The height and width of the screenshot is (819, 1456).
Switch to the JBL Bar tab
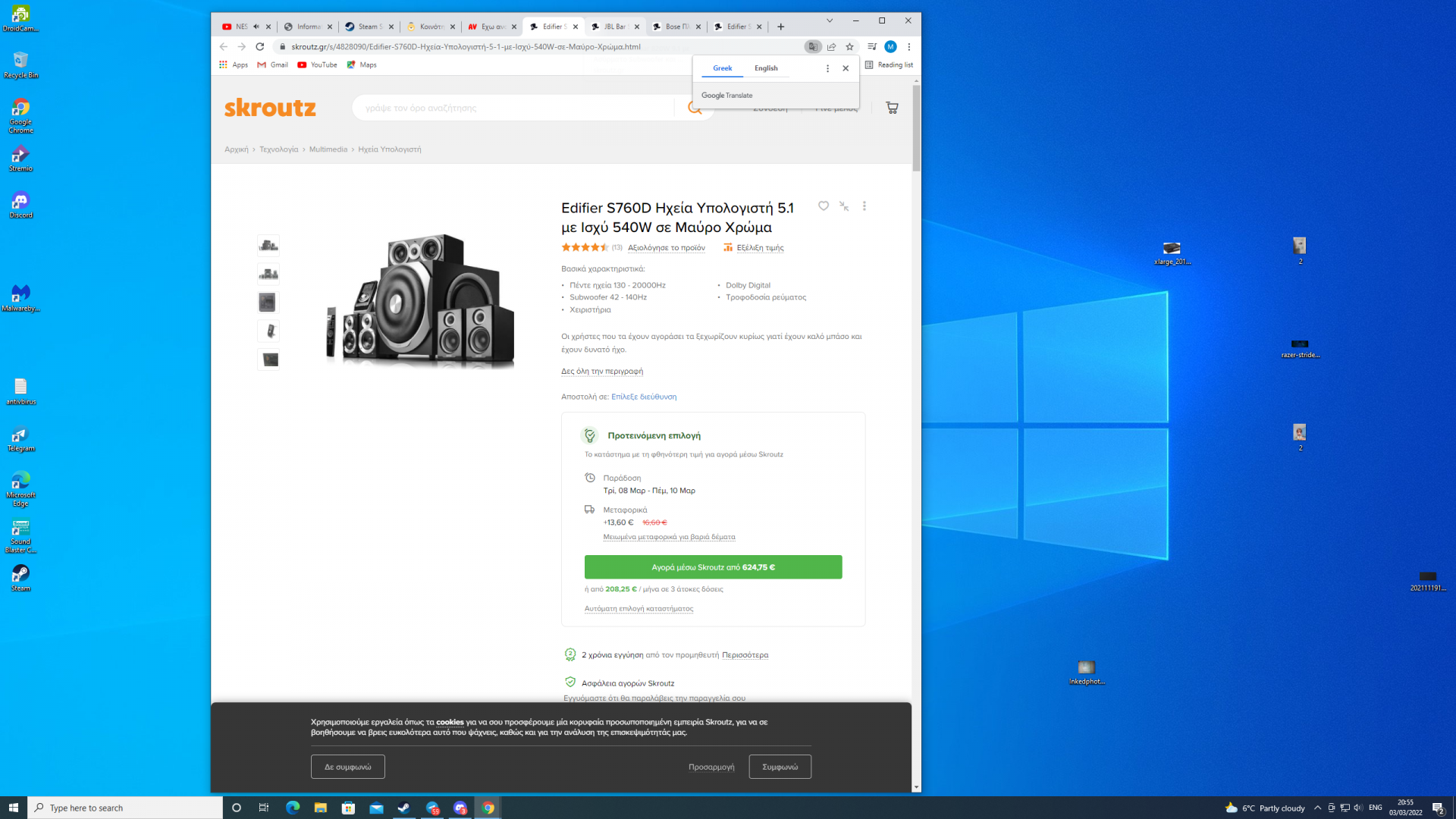[613, 27]
